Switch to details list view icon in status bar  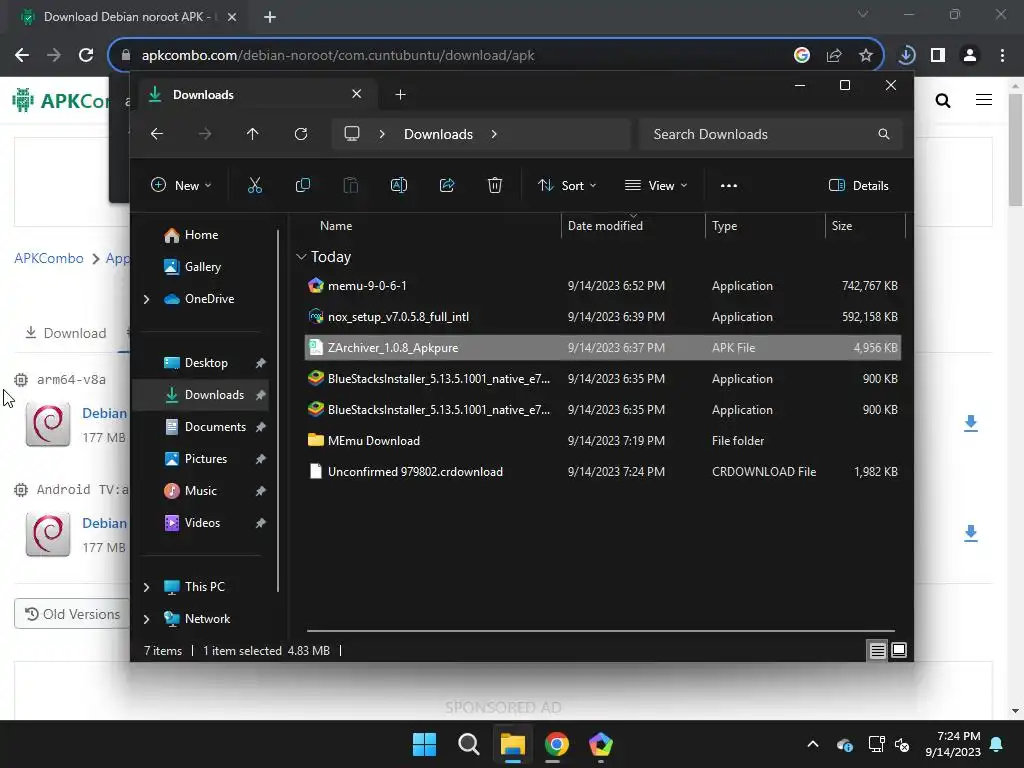(877, 650)
